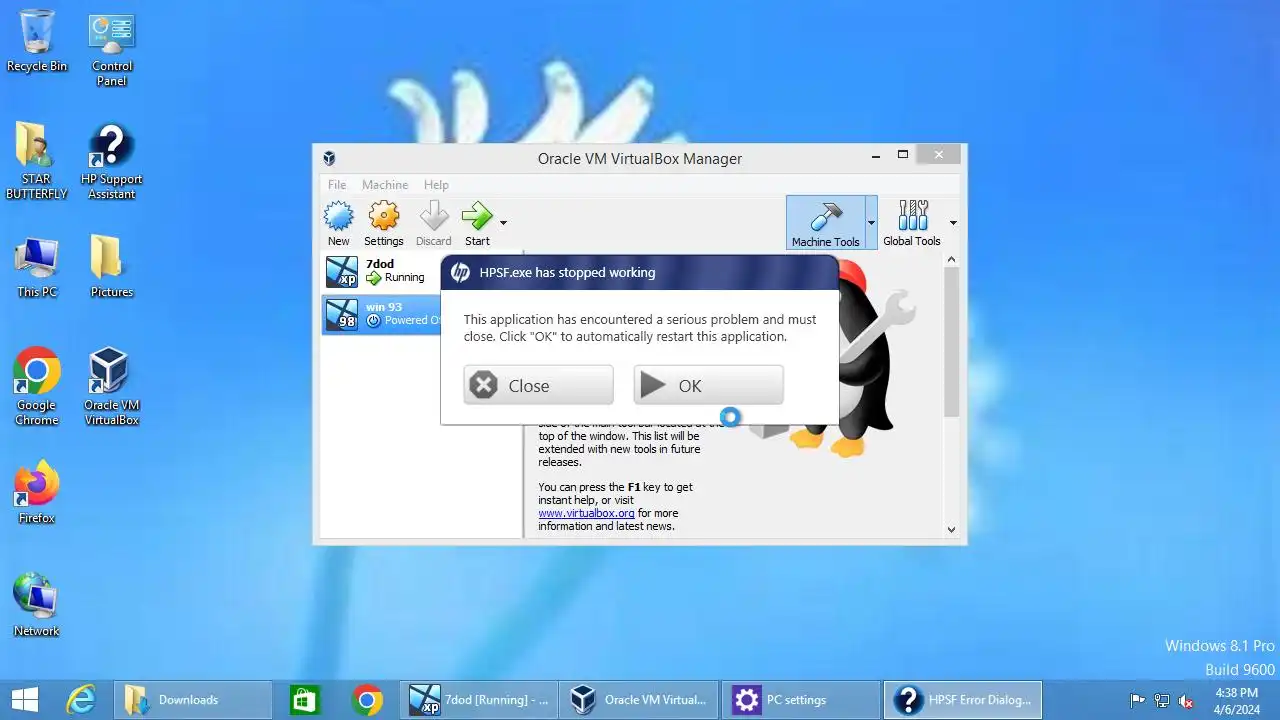Start the selected virtual machine
This screenshot has width=1280, height=720.
click(477, 223)
